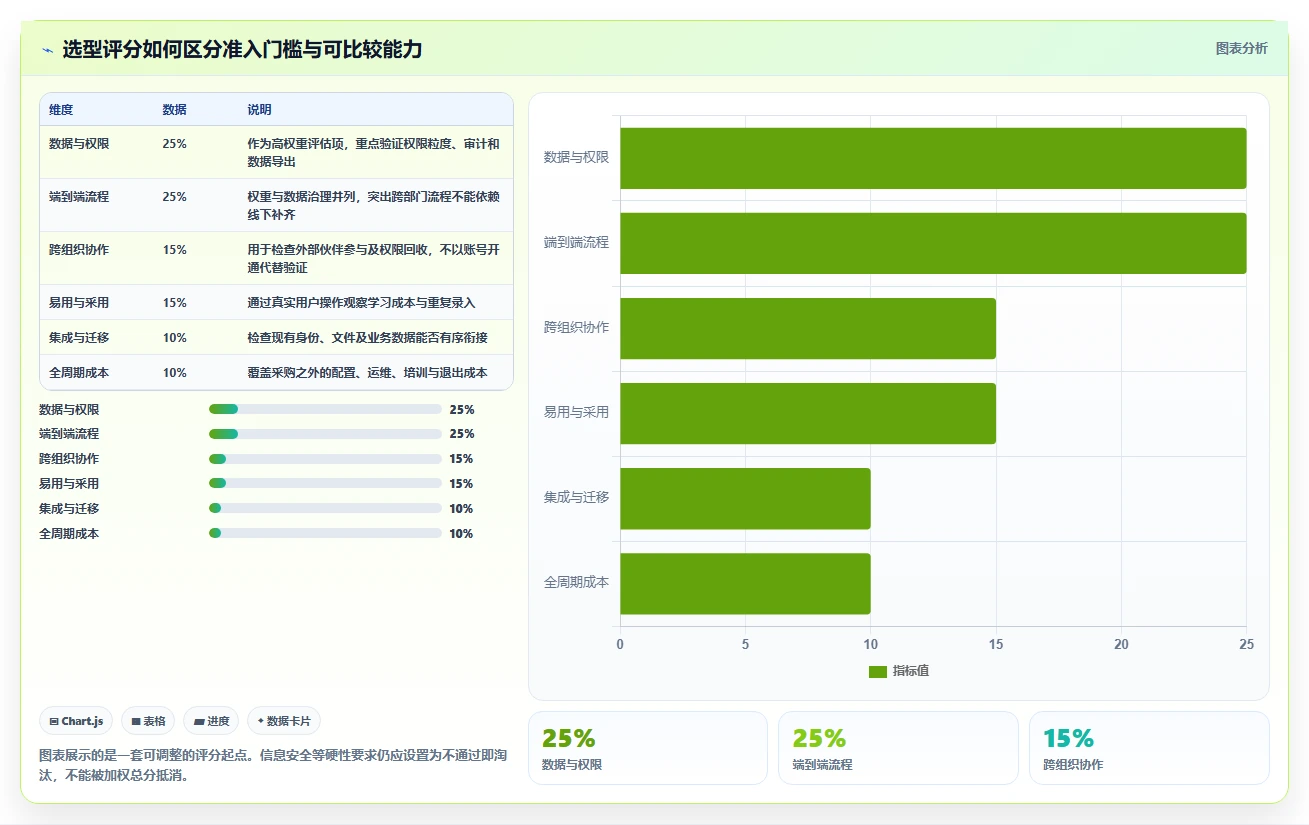Screen dimensions: 1309x825
Task: Click the 指标值 legend label
Action: point(911,671)
